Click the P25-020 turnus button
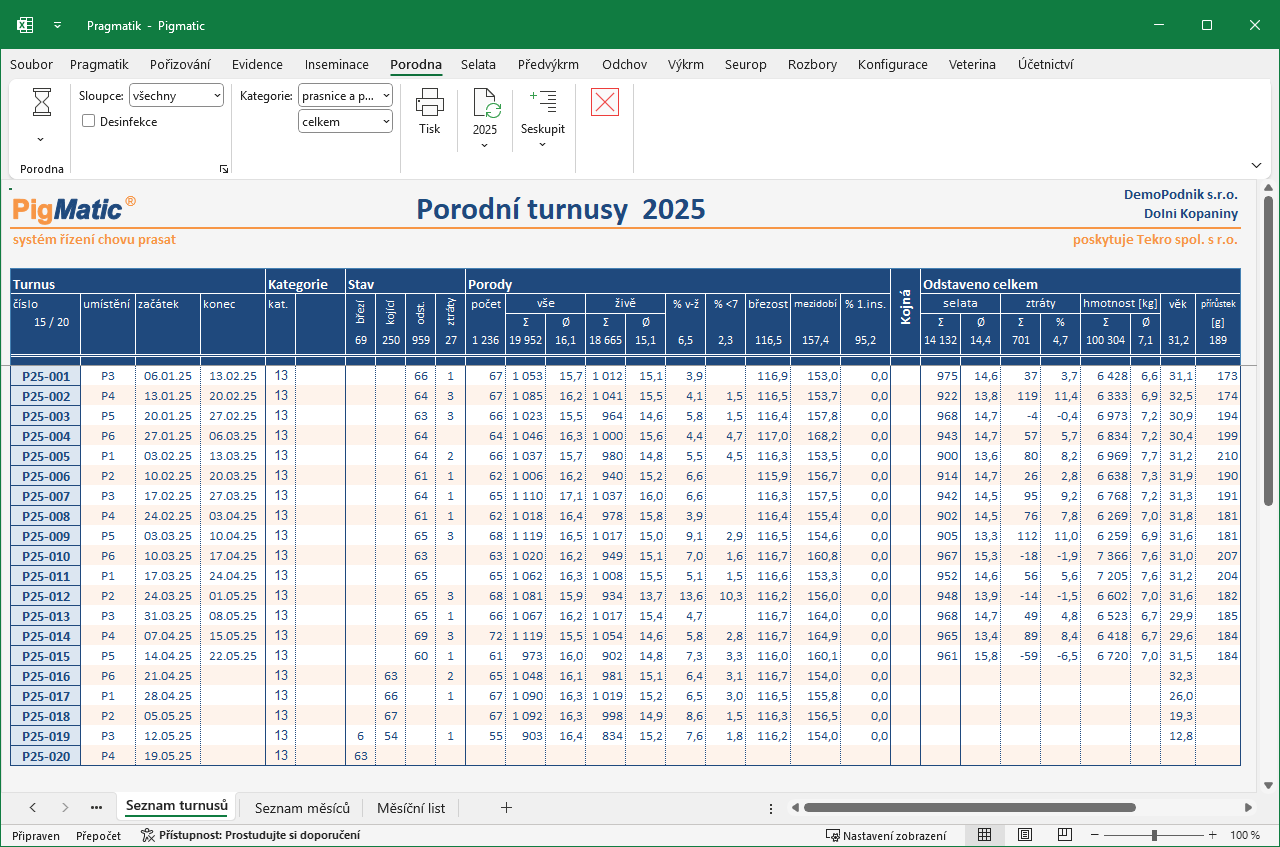Screen dimensions: 1280x847 [x=46, y=756]
